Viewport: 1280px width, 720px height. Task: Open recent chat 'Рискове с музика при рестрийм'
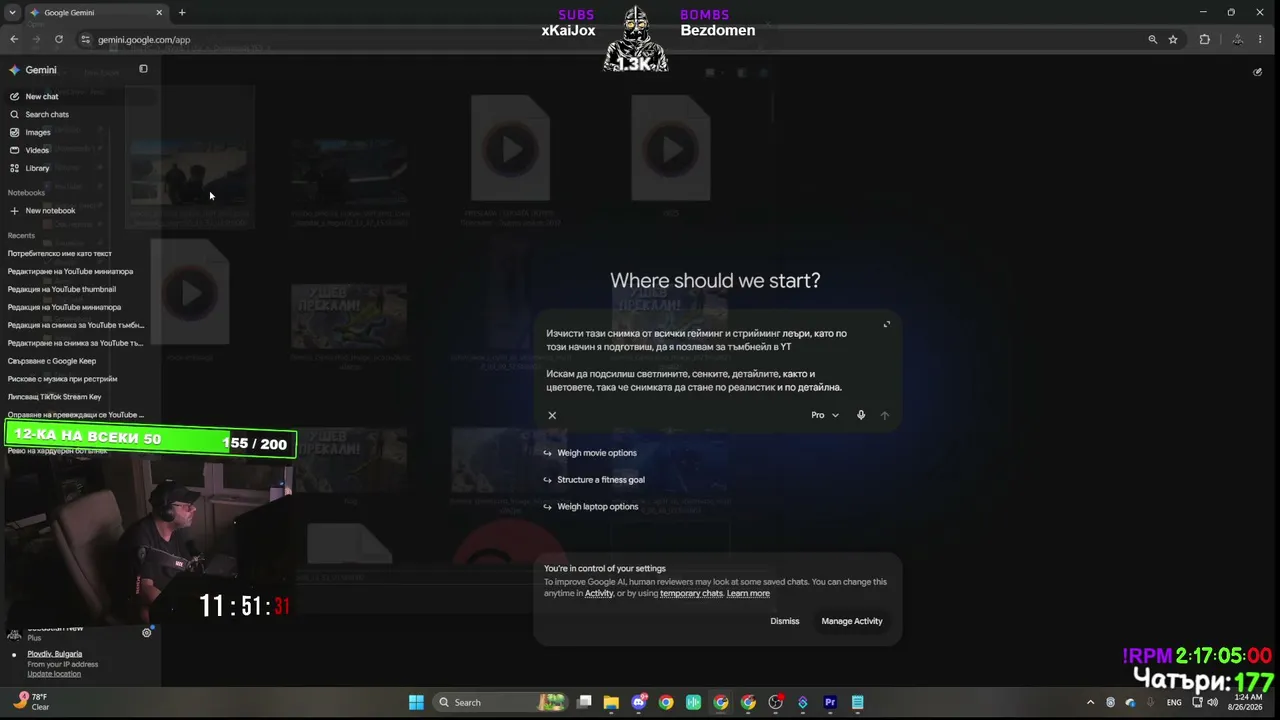pyautogui.click(x=62, y=379)
